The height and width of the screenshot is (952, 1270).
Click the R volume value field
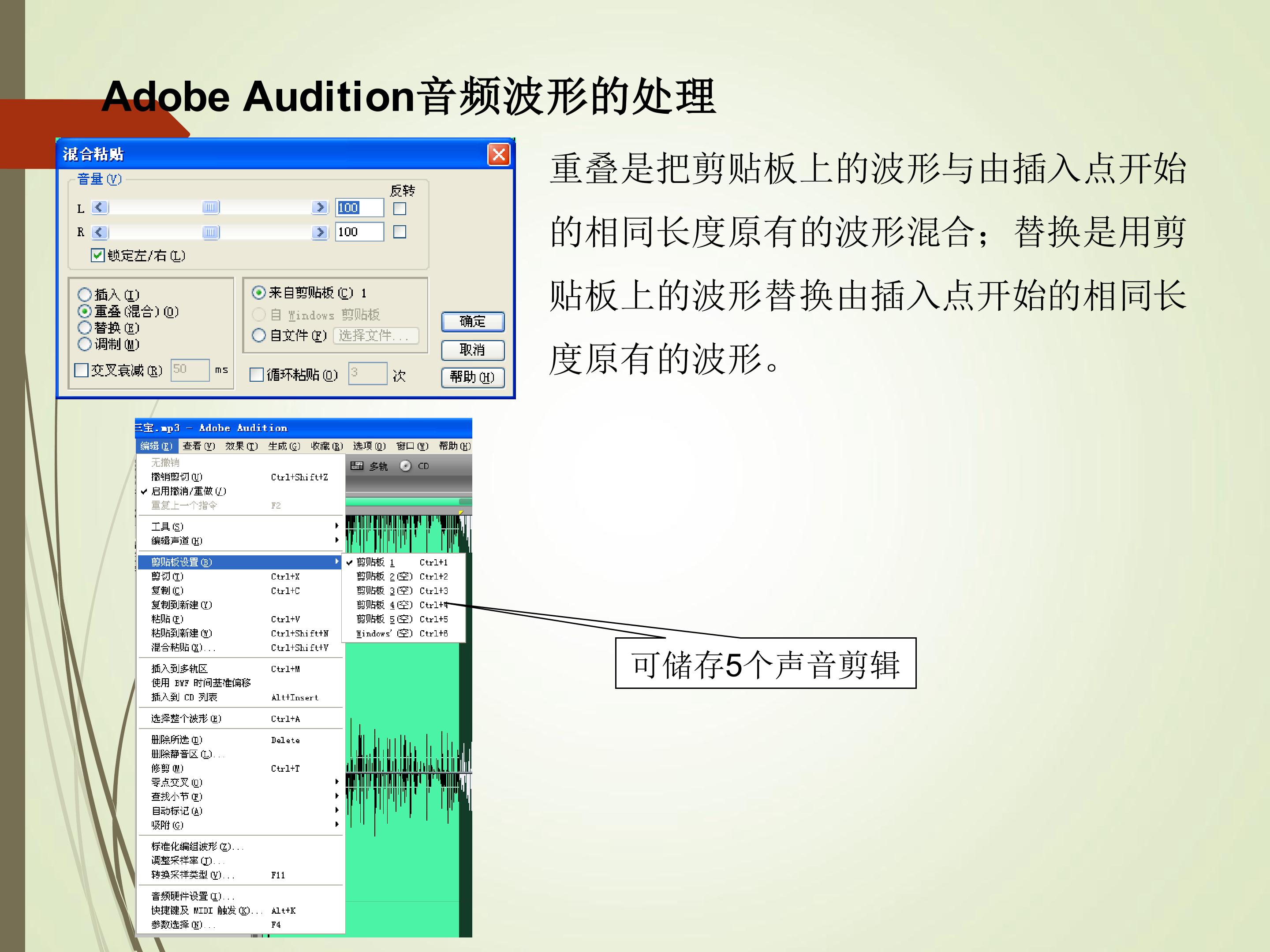(x=359, y=232)
